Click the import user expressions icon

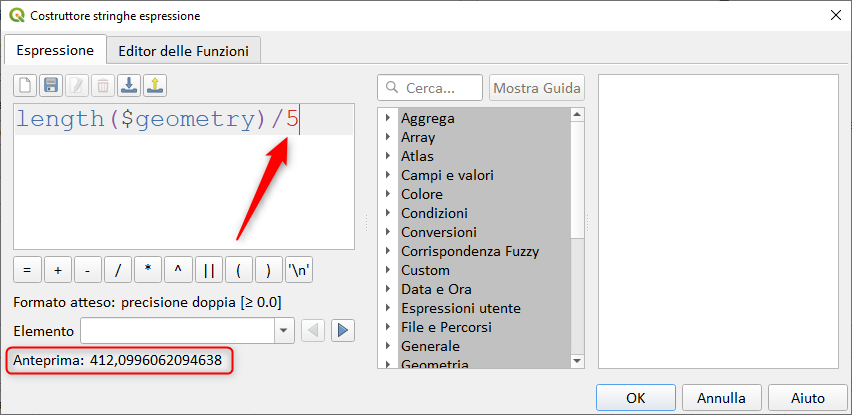pos(128,87)
